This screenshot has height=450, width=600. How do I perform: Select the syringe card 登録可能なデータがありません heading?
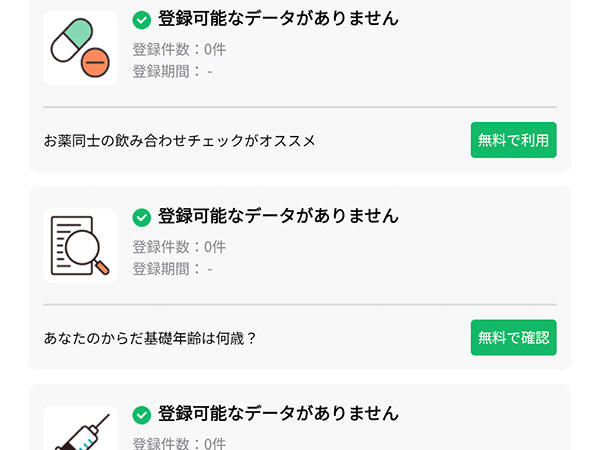(278, 414)
